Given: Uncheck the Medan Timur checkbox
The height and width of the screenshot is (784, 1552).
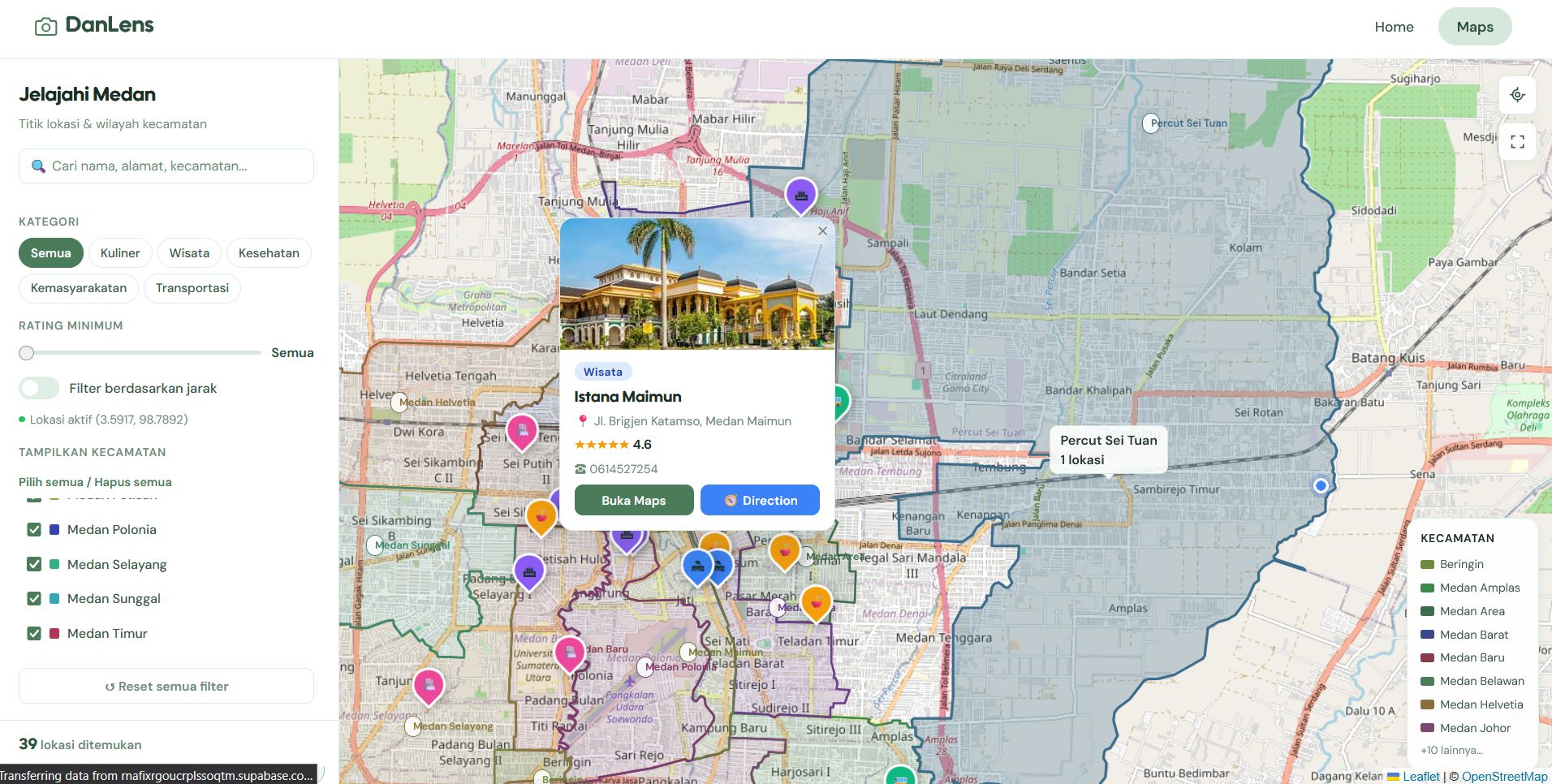Looking at the screenshot, I should (x=34, y=634).
